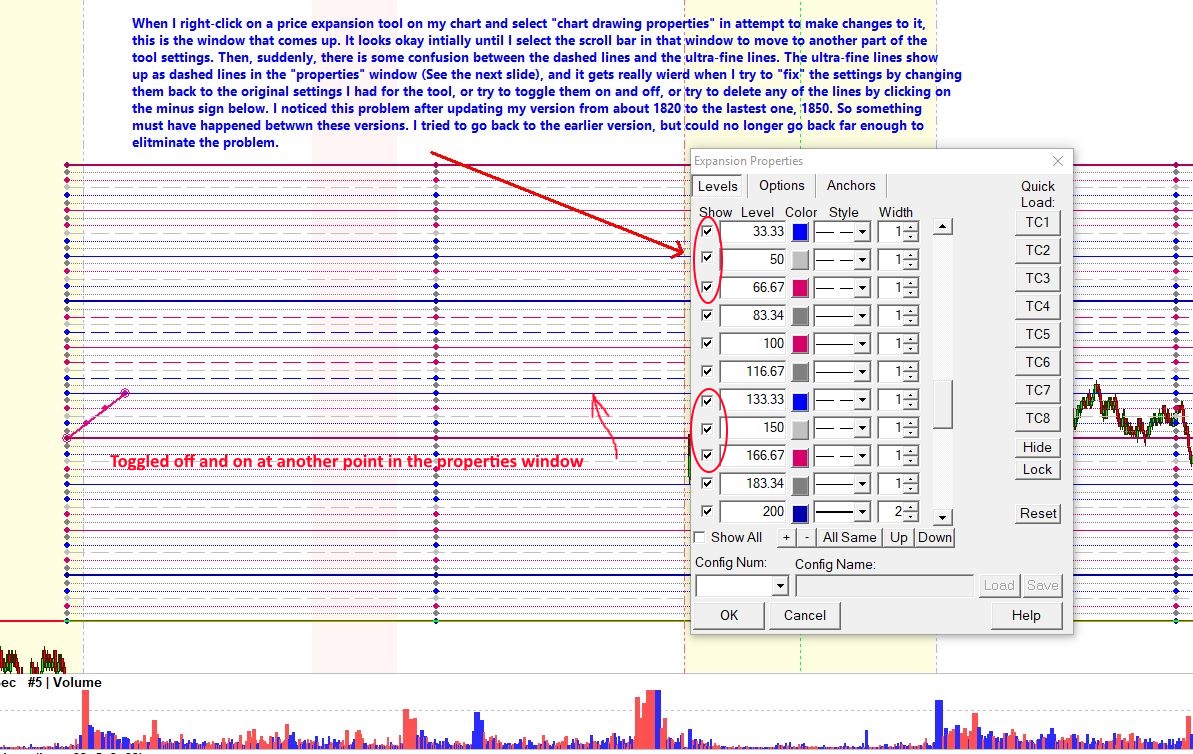This screenshot has height=754, width=1193.
Task: Load quick config TC2
Action: [x=1037, y=250]
